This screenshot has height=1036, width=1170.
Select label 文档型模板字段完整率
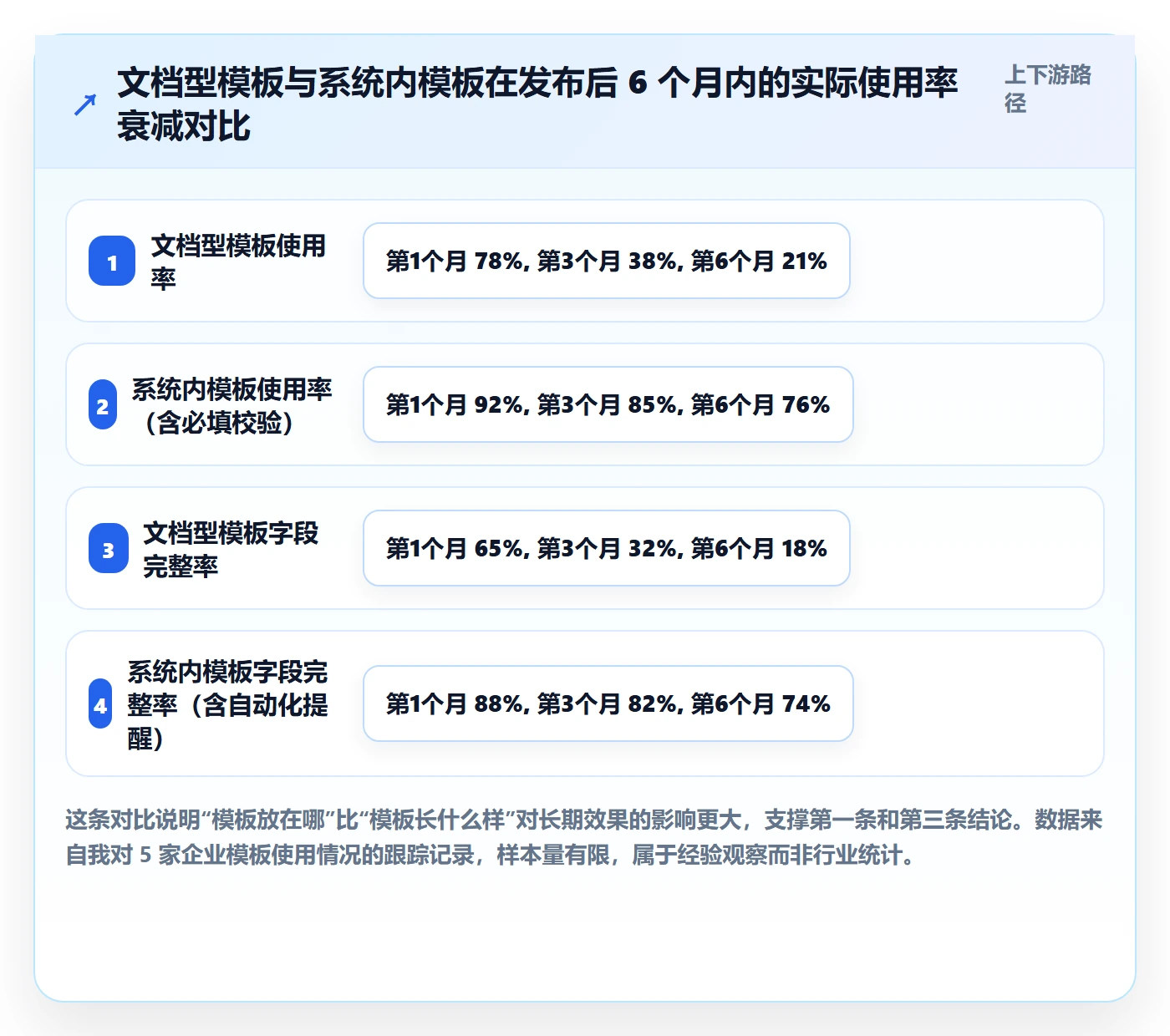click(x=231, y=549)
